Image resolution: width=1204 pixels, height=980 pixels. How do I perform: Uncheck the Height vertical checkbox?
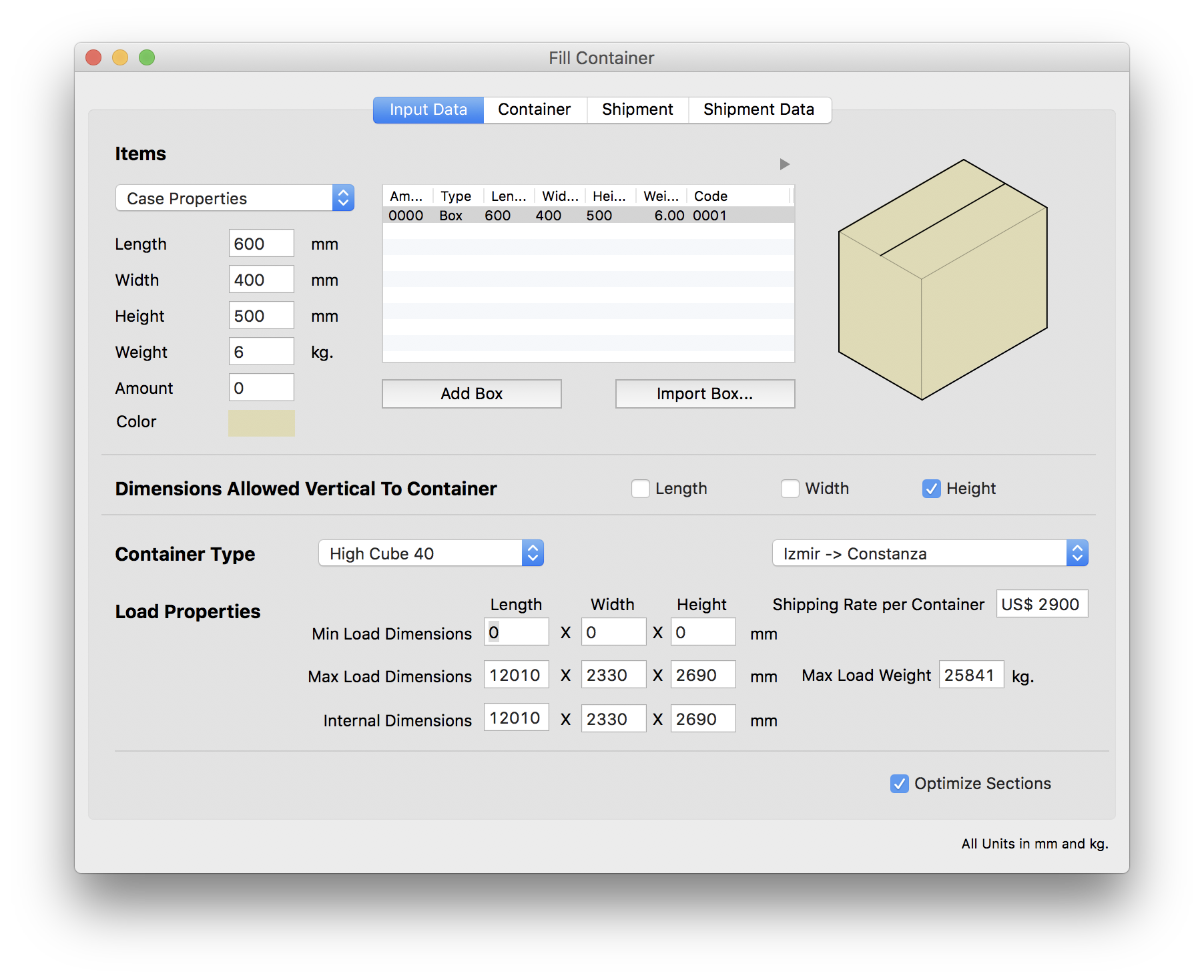[x=932, y=489]
